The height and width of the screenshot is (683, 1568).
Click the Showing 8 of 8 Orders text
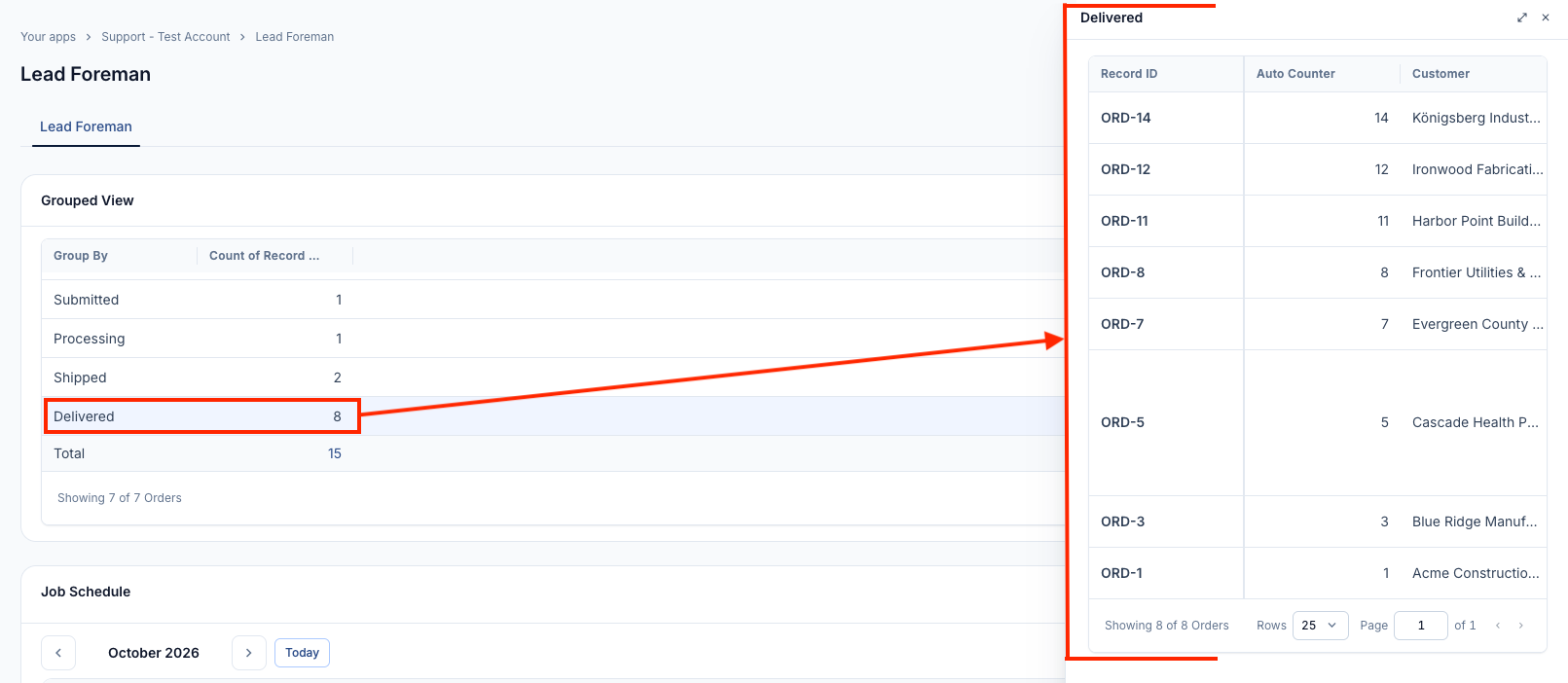(1167, 626)
